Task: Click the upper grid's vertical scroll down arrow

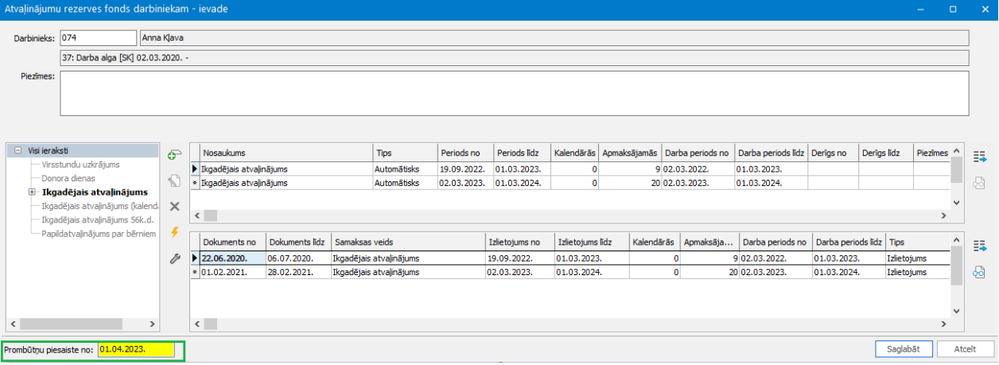Action: tap(956, 203)
